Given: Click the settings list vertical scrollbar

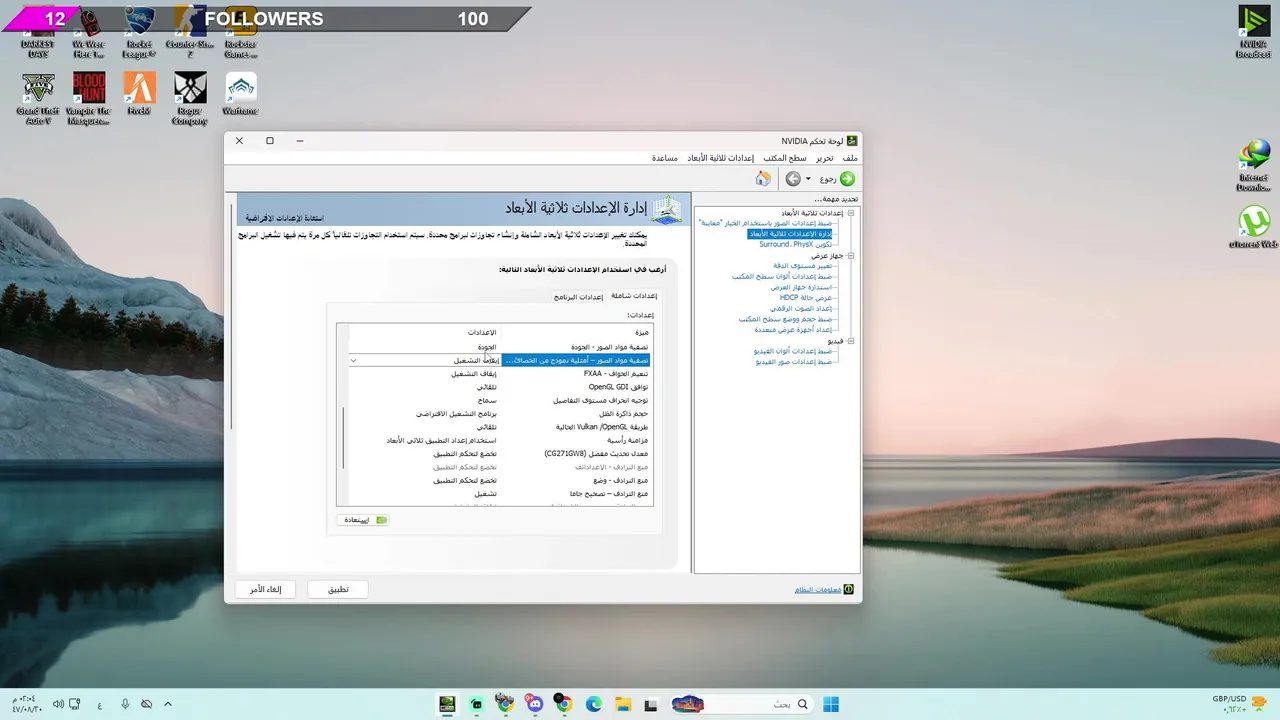Looking at the screenshot, I should tap(343, 437).
